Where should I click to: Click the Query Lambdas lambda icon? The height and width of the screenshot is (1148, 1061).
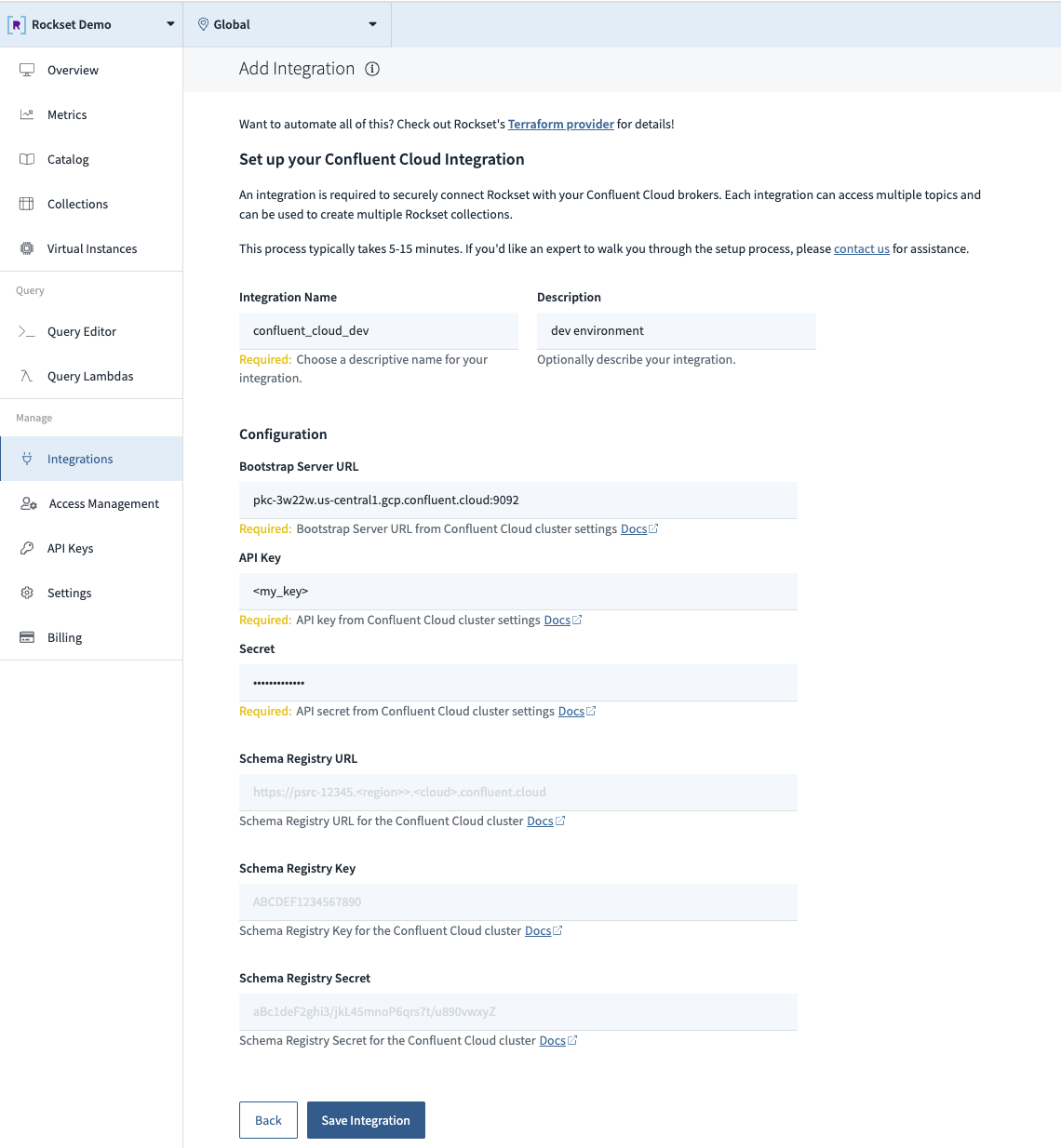tap(27, 376)
